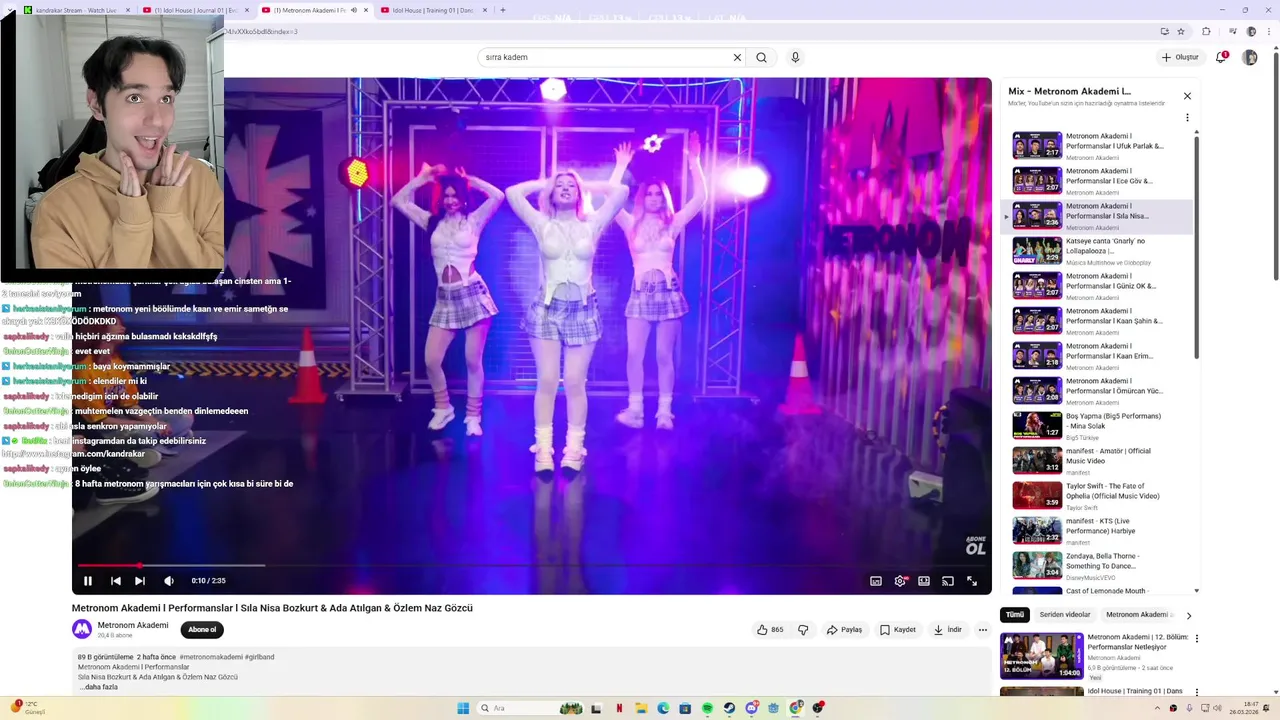Open the Oluştur create menu
The width and height of the screenshot is (1280, 720).
[x=1180, y=57]
